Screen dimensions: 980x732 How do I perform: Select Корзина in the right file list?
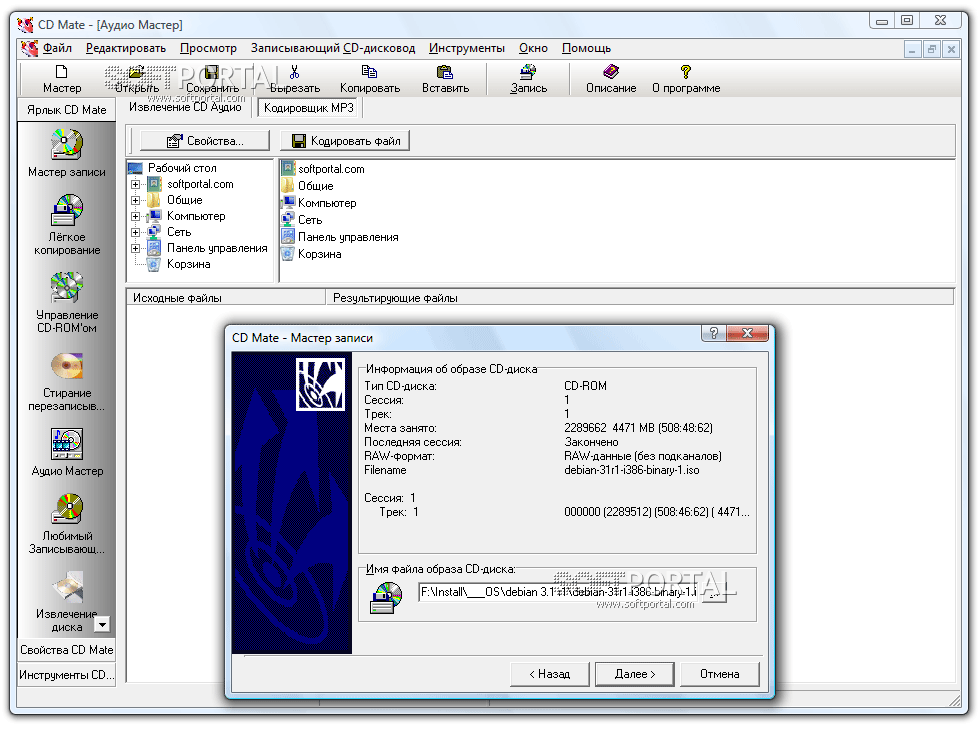pos(319,254)
